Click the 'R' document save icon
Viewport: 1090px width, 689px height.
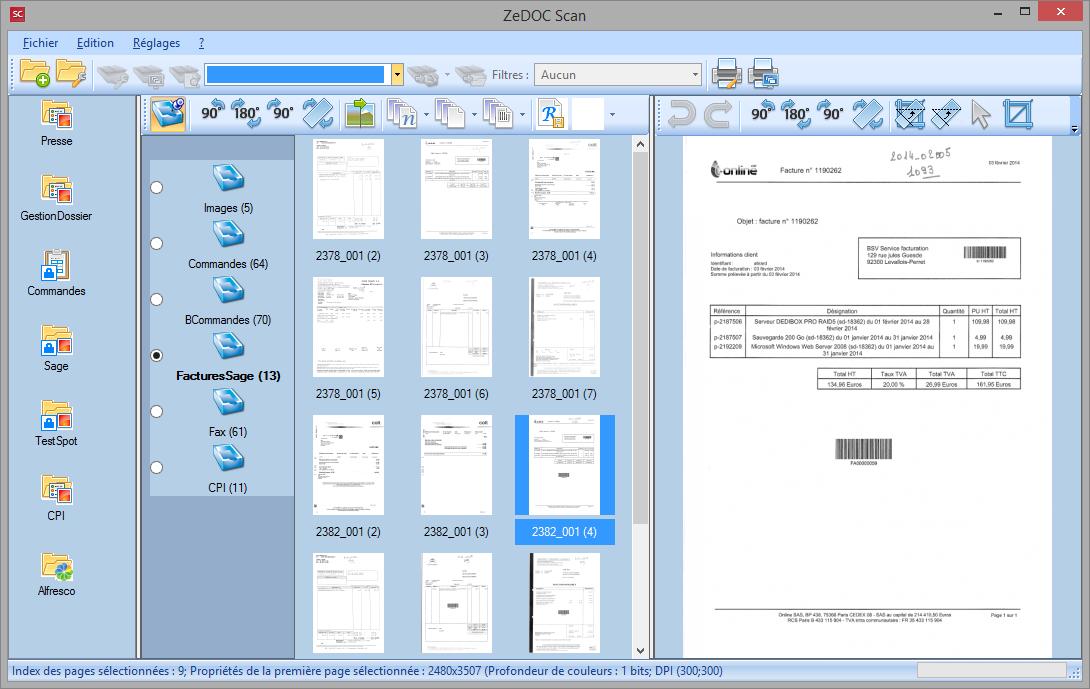[551, 114]
